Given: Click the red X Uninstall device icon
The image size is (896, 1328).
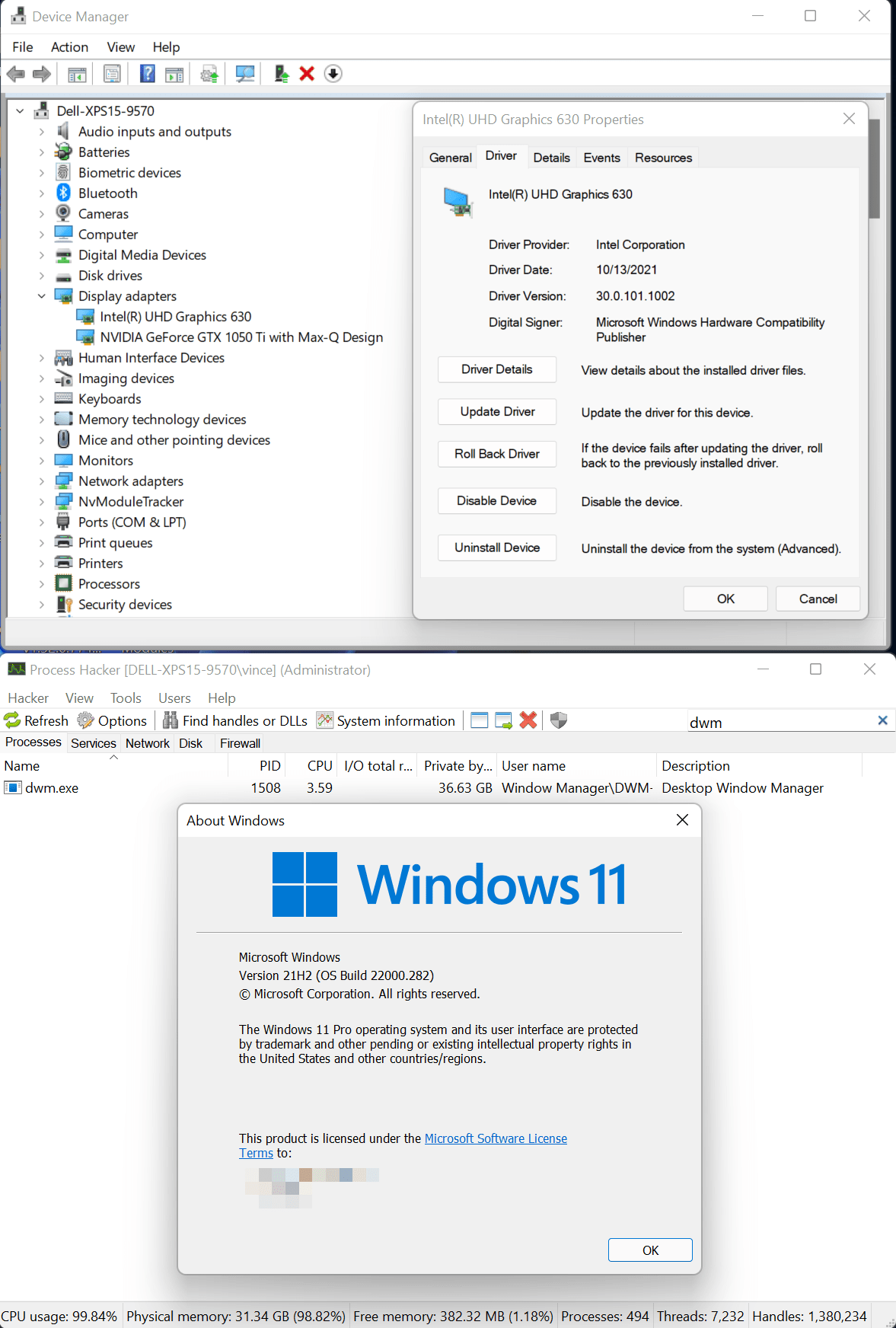Looking at the screenshot, I should (x=307, y=74).
